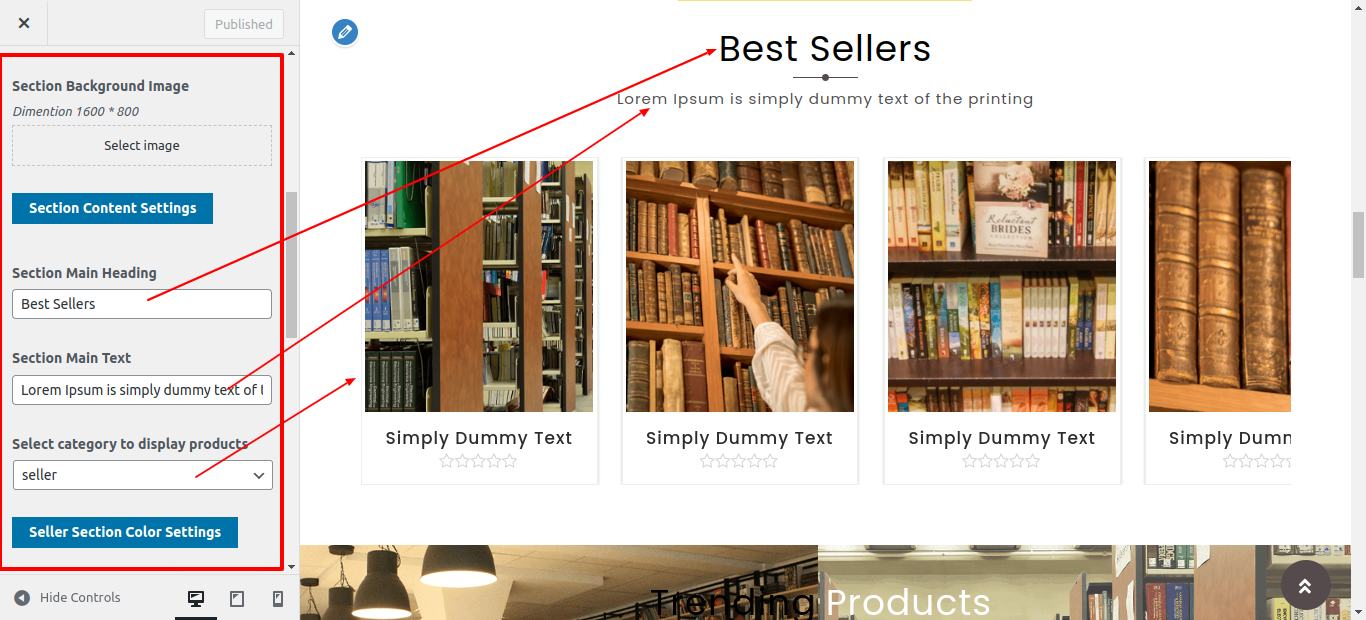Rate first Simply Dummy Text product stars
The height and width of the screenshot is (620, 1366).
click(479, 461)
